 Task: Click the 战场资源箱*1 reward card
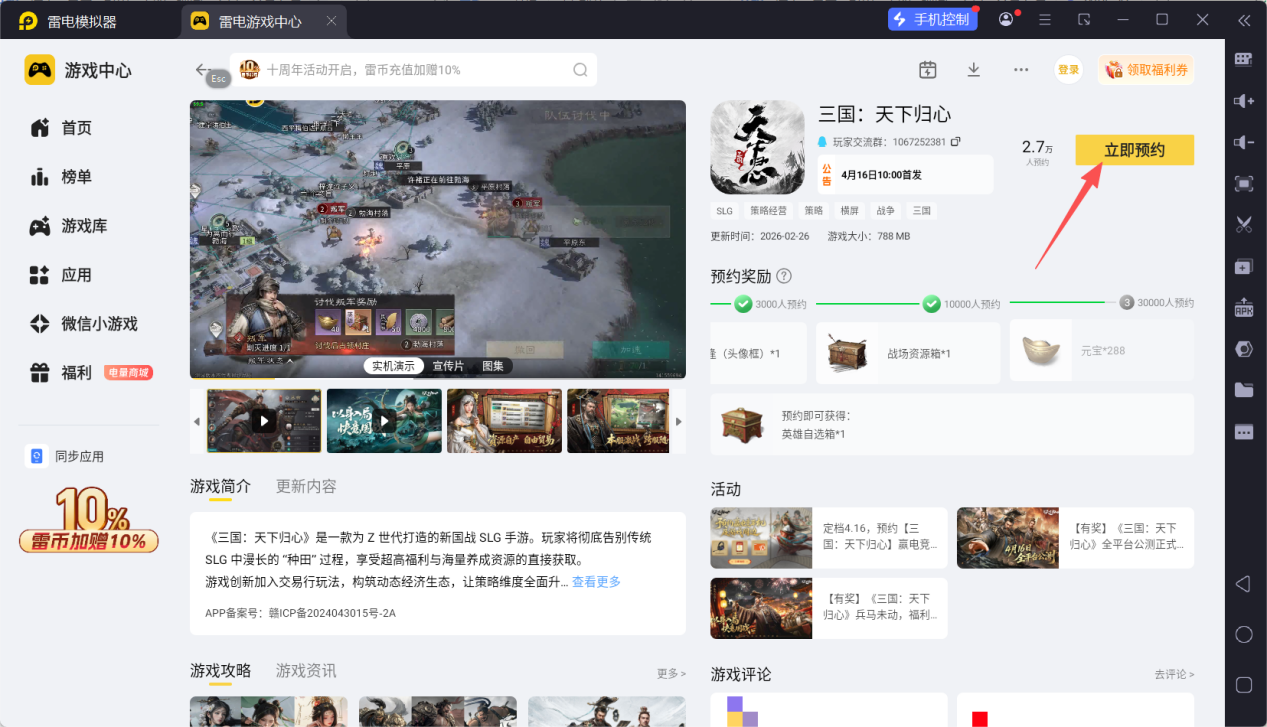point(908,353)
